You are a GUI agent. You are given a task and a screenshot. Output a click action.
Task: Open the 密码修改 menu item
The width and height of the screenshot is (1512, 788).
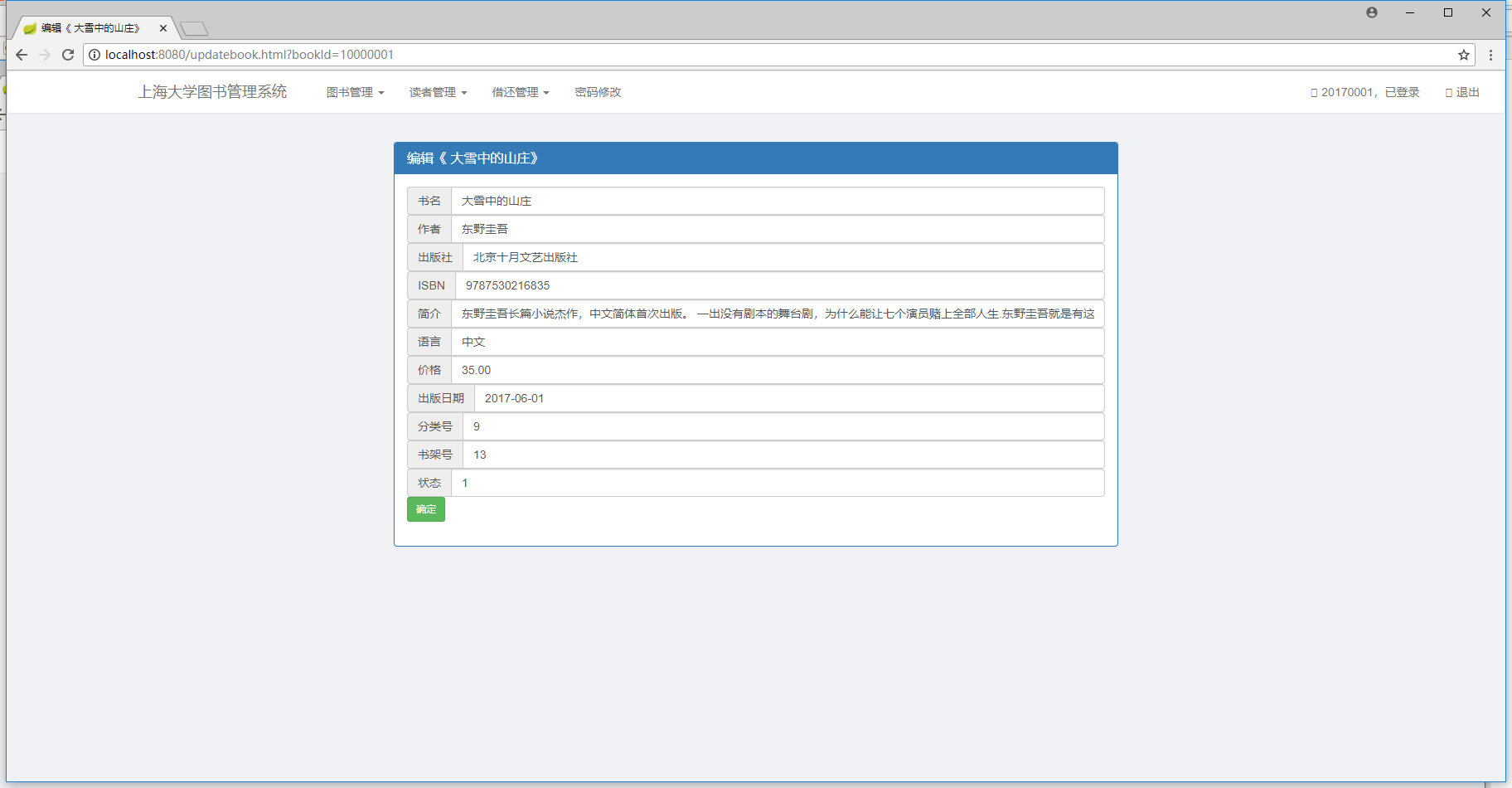tap(598, 92)
